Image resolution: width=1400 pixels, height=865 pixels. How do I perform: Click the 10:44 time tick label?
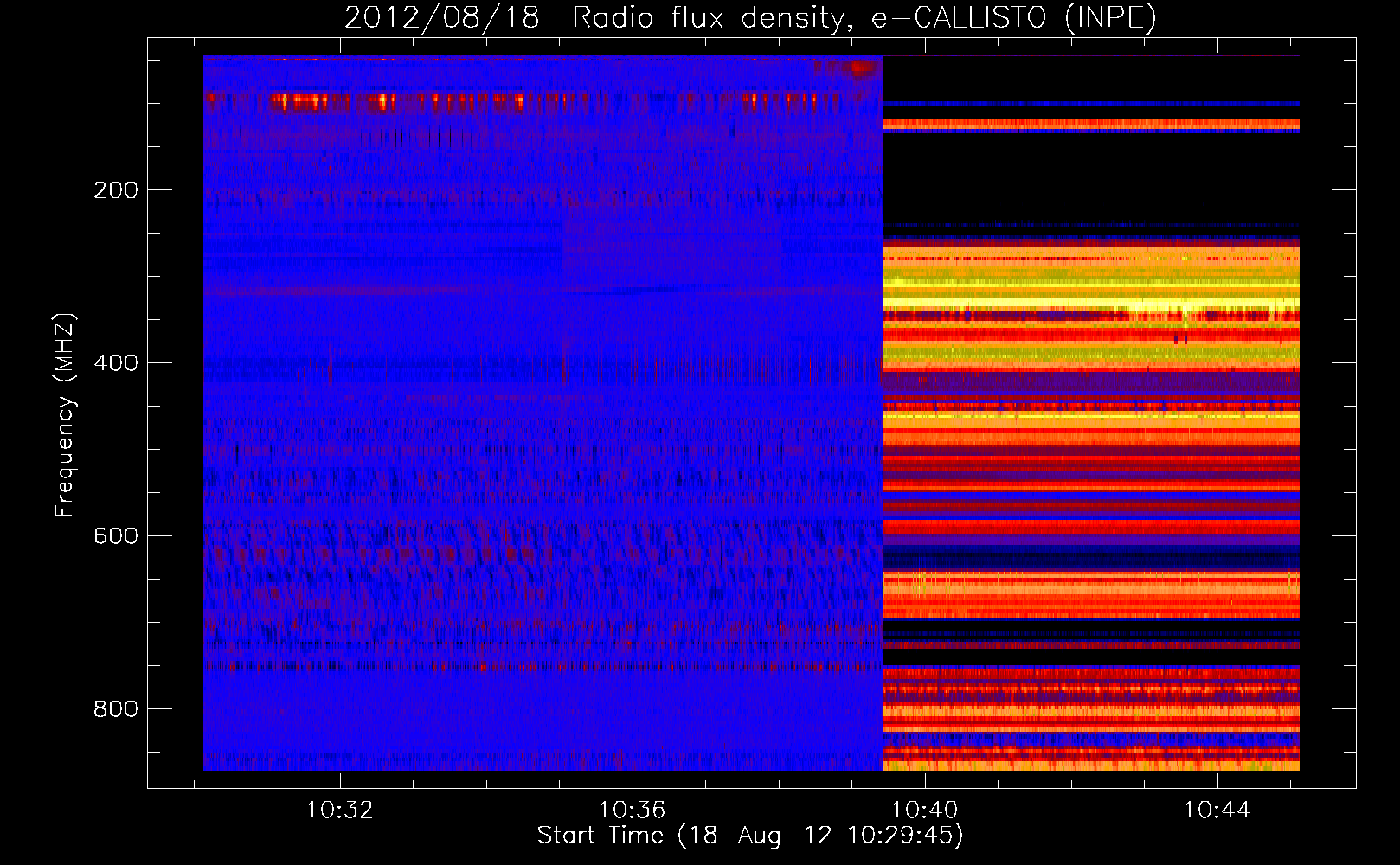click(x=1217, y=810)
